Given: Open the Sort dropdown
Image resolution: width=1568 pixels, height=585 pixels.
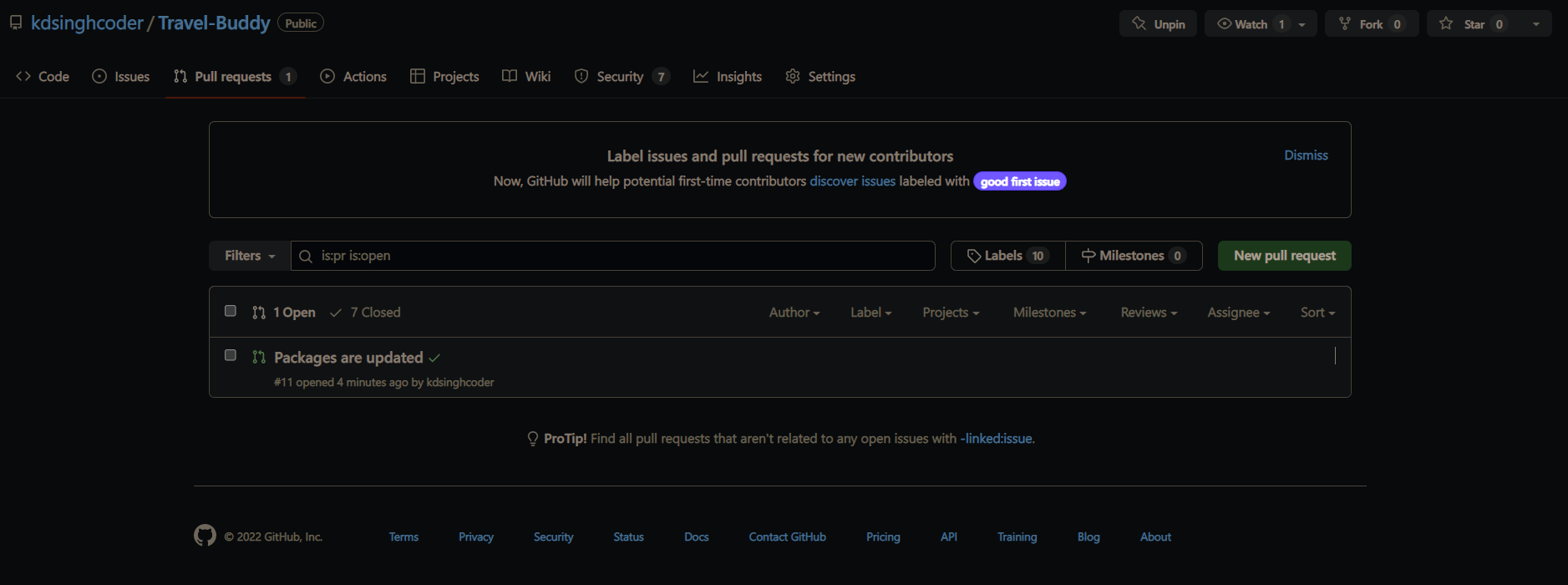Looking at the screenshot, I should coord(1317,313).
